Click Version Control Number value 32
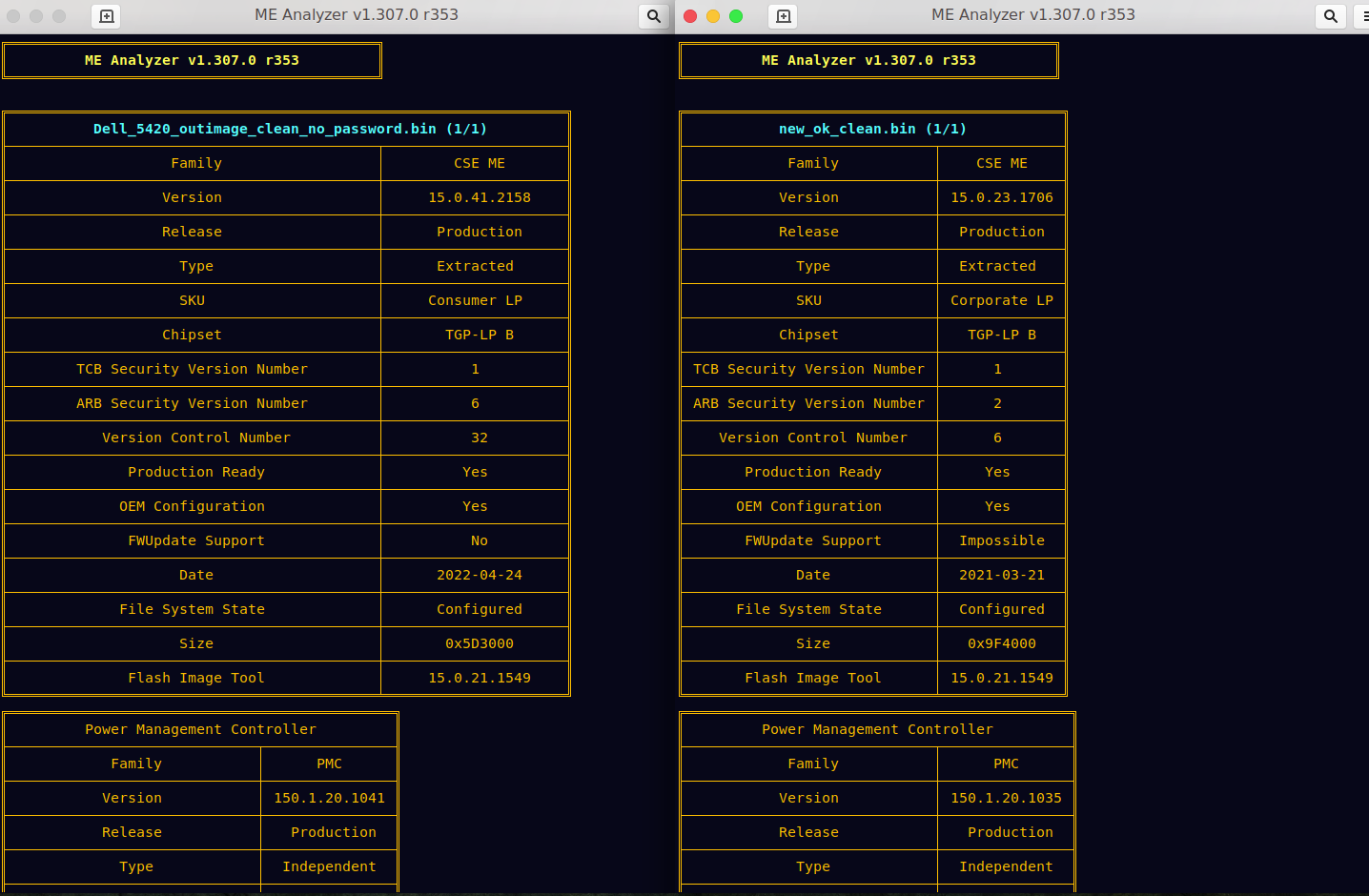1369x896 pixels. click(480, 438)
